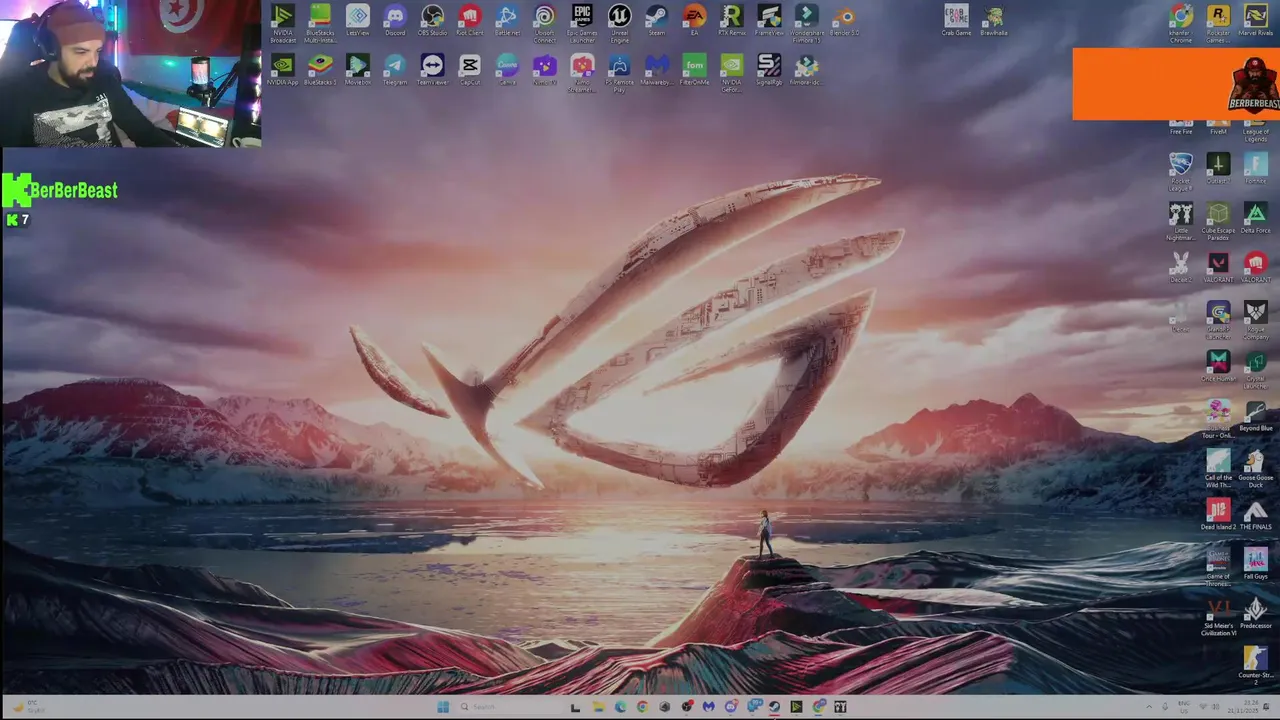Open the Chrome profile shortcut on desktop
Image resolution: width=1280 pixels, height=720 pixels.
[x=1181, y=23]
